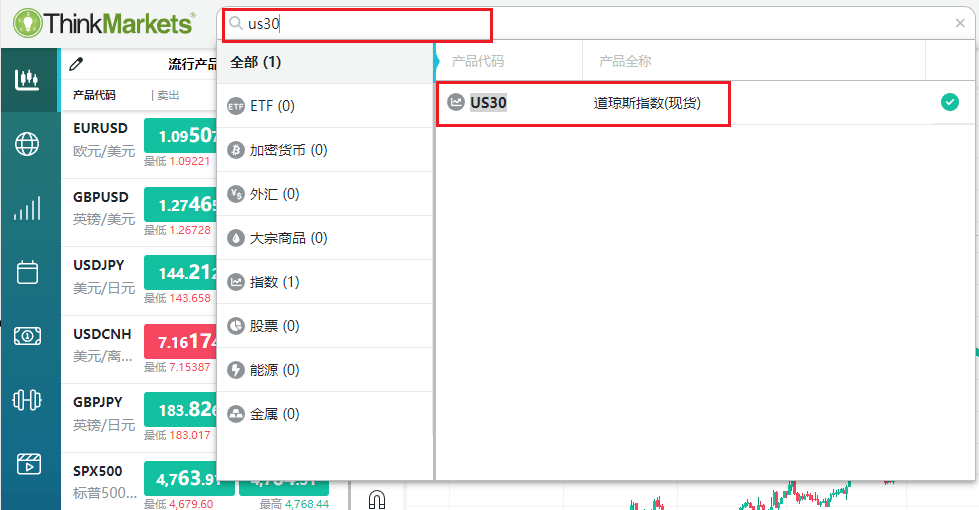Select the 能源 (0) category
The width and height of the screenshot is (979, 510).
325,370
